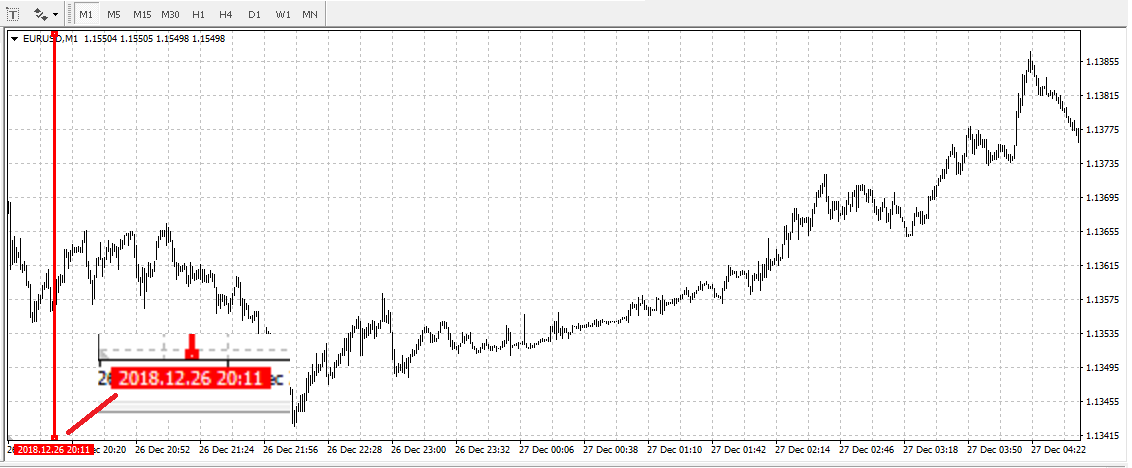Click the 27 Dec 01:10 time label
The image size is (1132, 468).
click(675, 449)
